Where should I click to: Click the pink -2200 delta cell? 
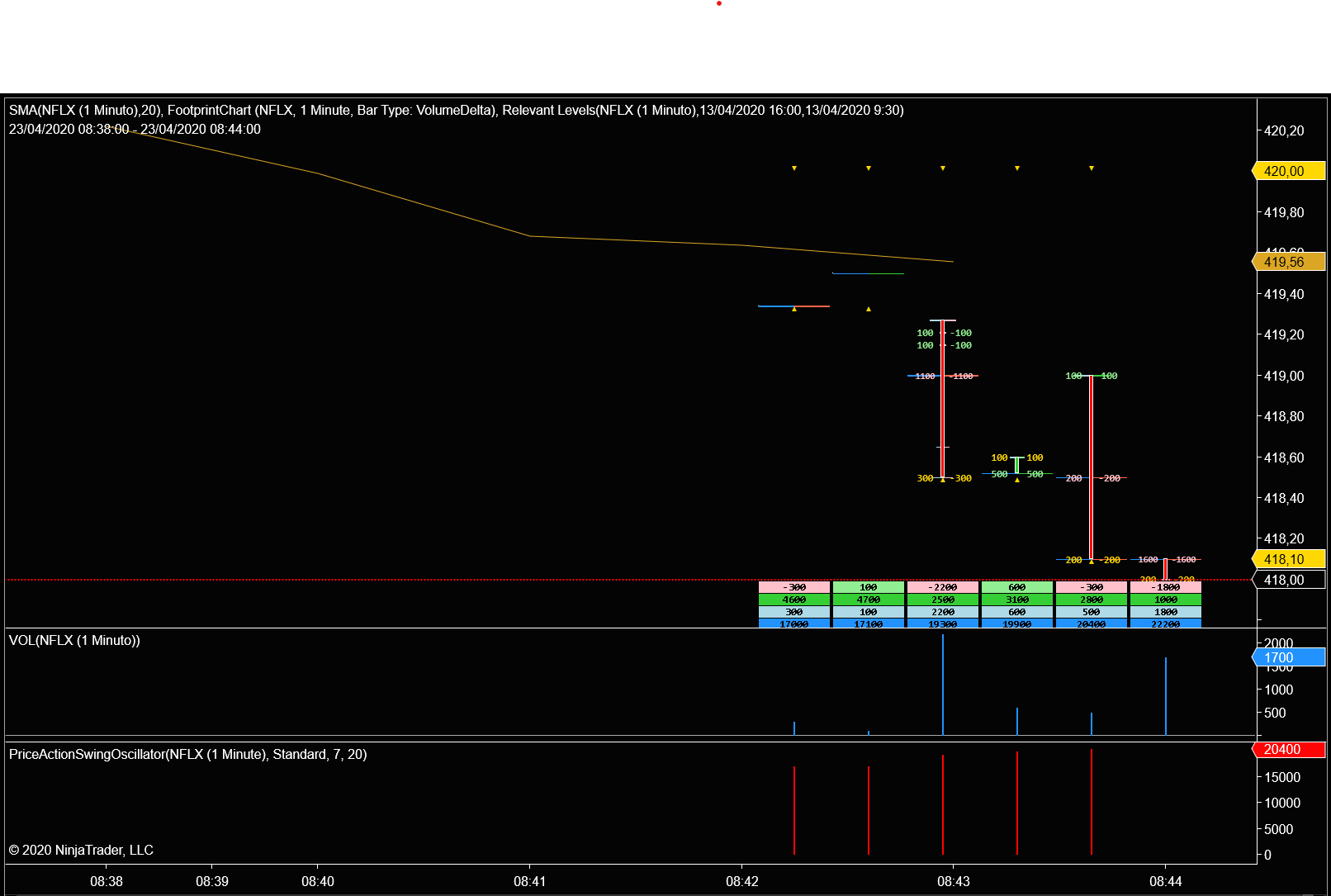point(943,587)
